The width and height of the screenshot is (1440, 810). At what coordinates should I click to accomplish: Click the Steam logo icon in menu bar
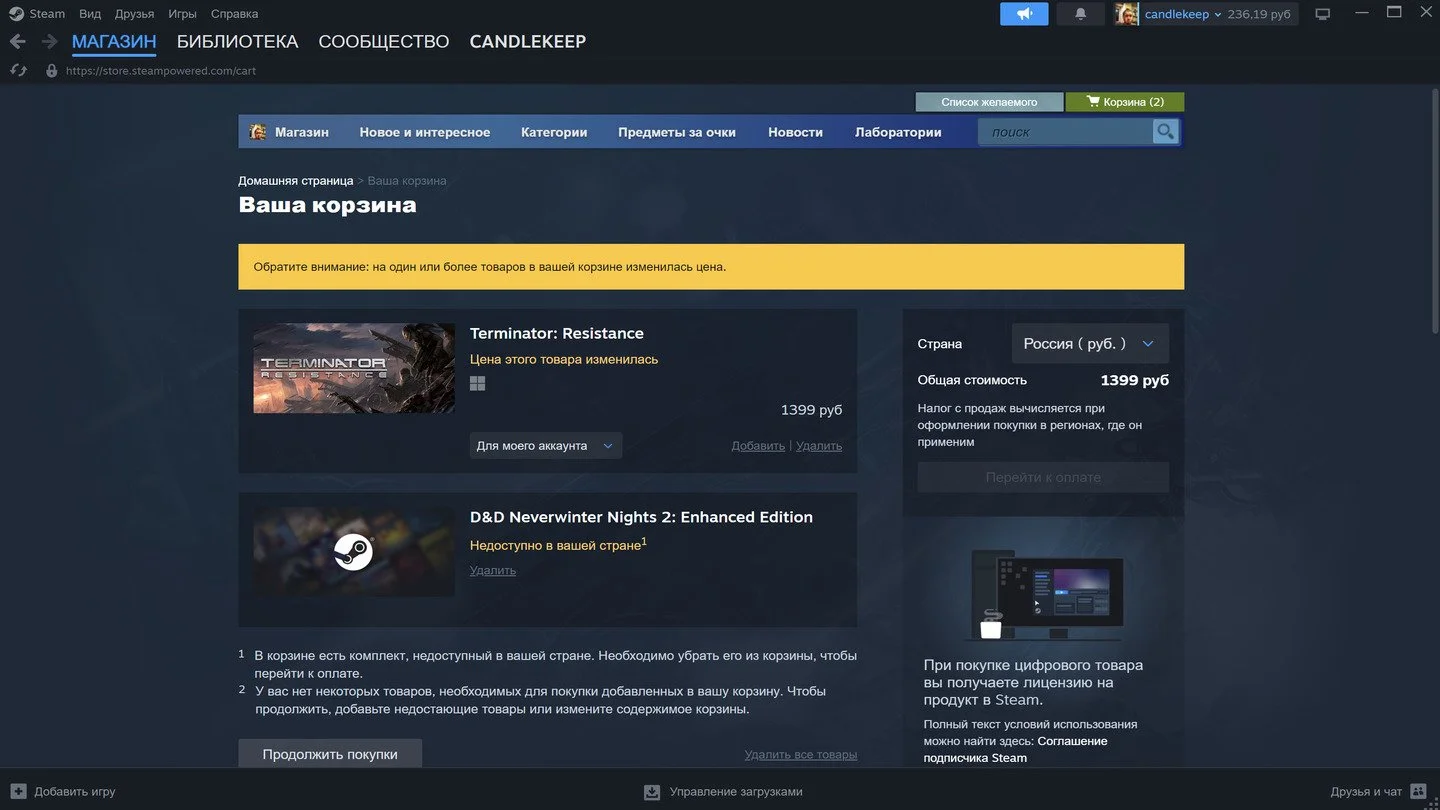(16, 14)
